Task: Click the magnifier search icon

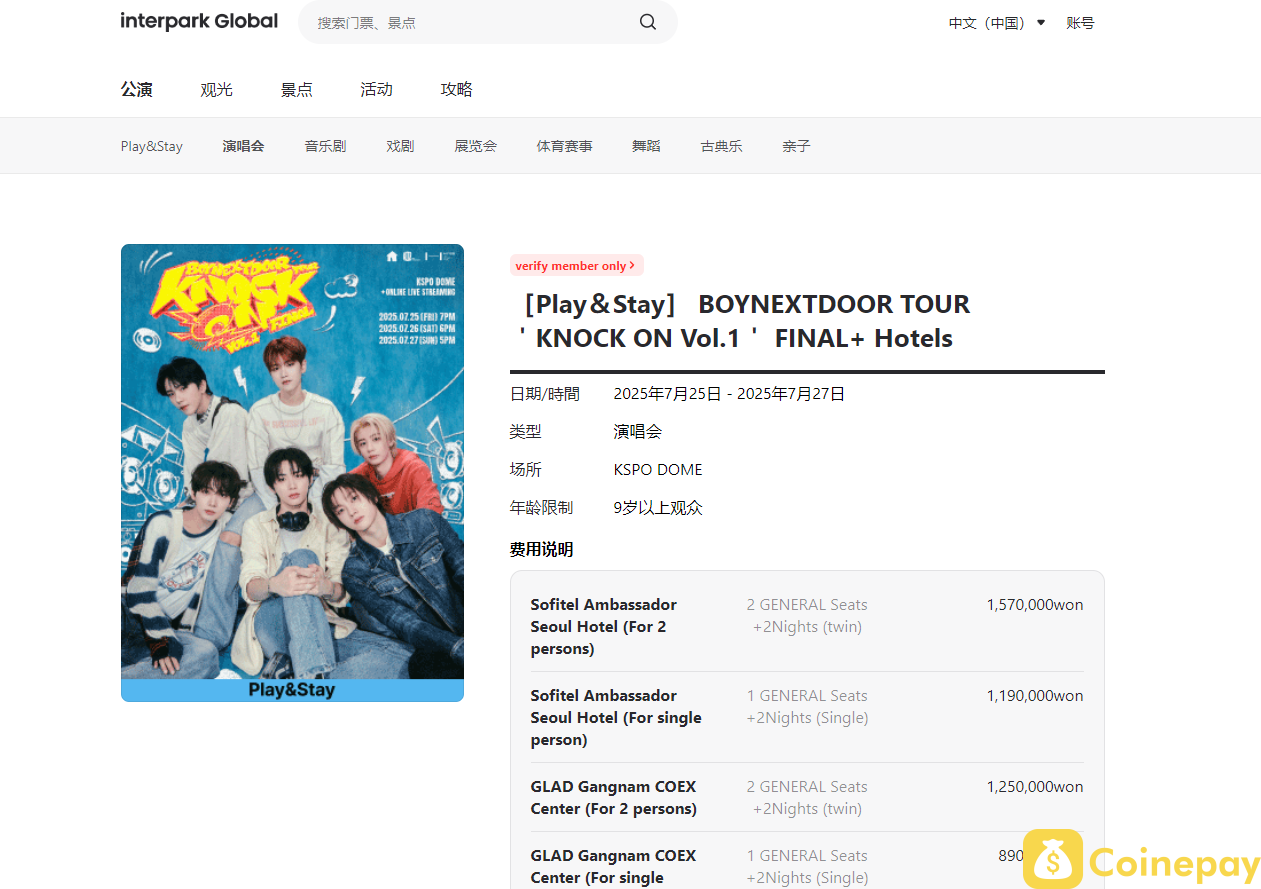Action: 648,22
